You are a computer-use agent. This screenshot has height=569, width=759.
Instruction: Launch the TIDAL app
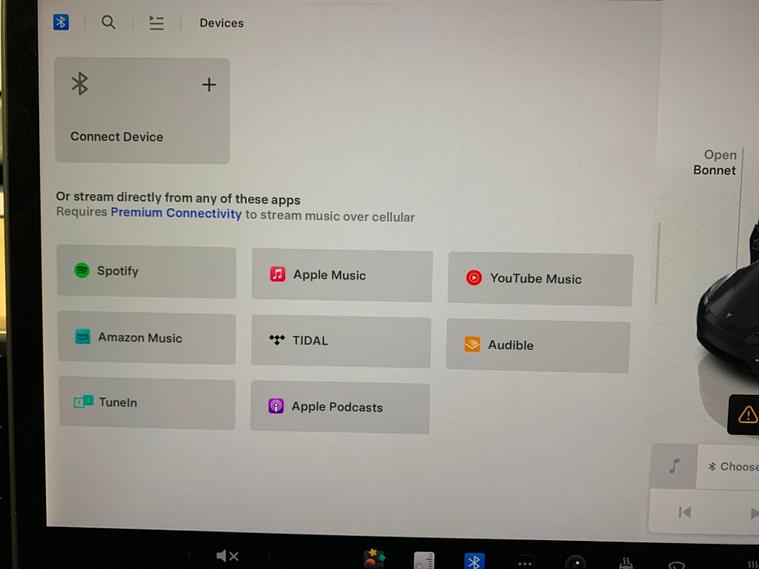point(341,341)
